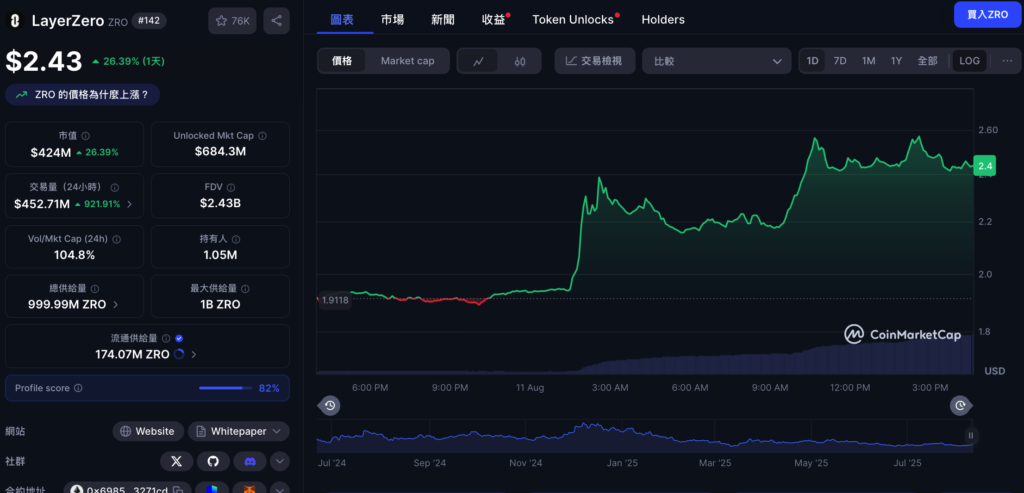Click the 買入 ZRO buy button

(x=986, y=15)
